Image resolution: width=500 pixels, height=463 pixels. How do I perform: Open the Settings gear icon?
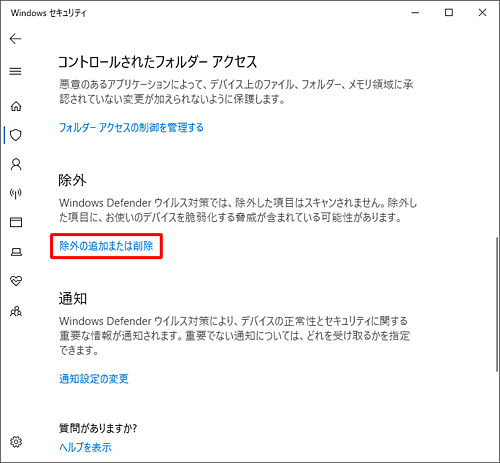click(x=16, y=442)
